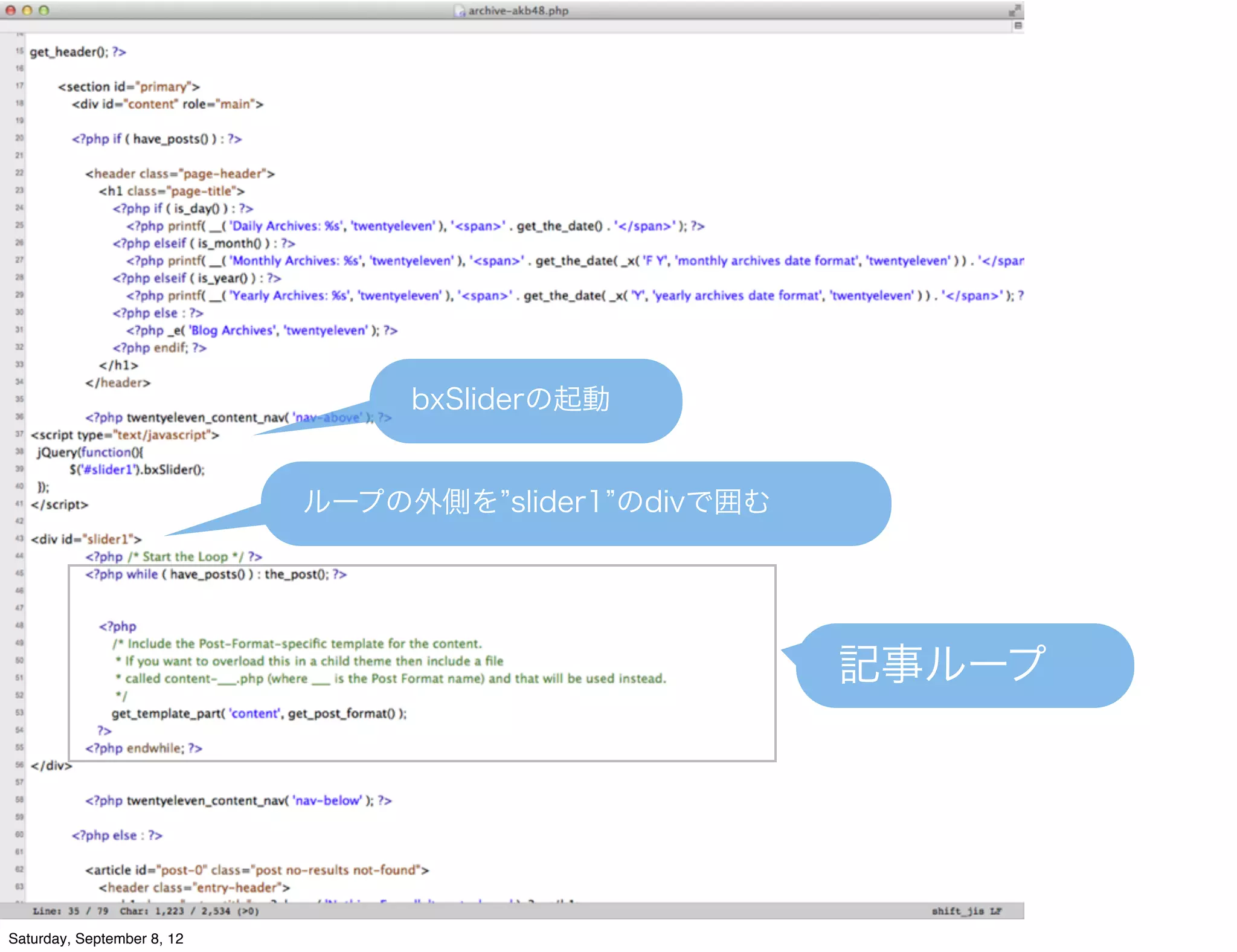The width and height of the screenshot is (1237, 952).
Task: Click the section id="primary" line
Action: pos(129,87)
